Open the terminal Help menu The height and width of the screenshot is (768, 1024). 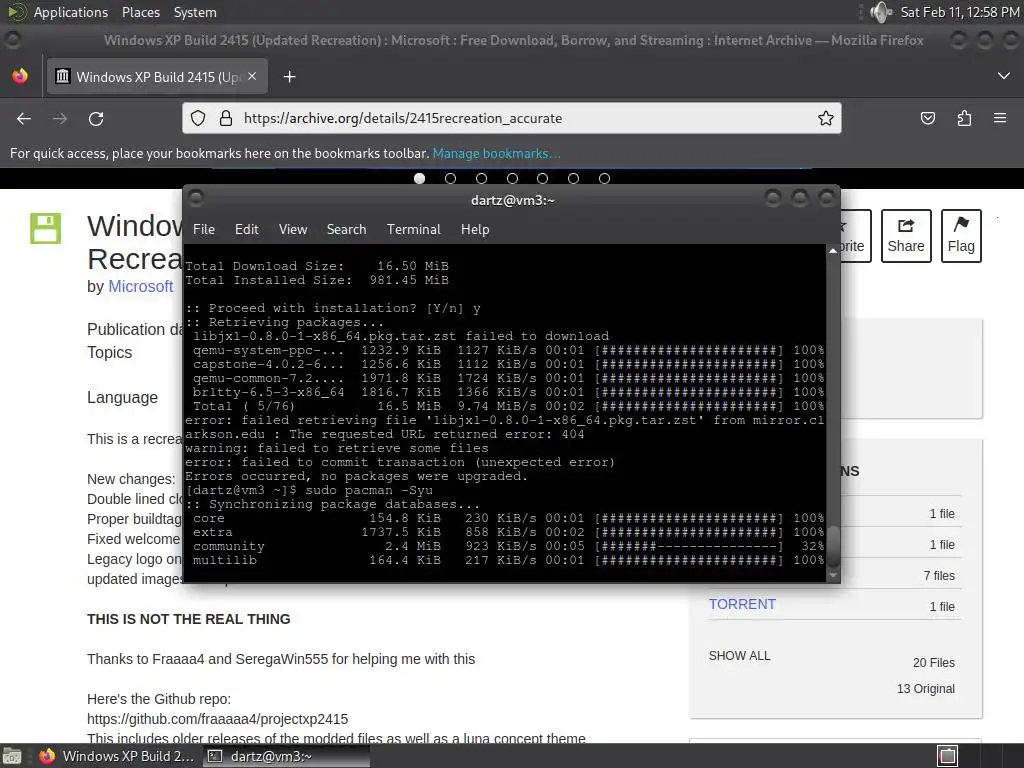point(475,229)
